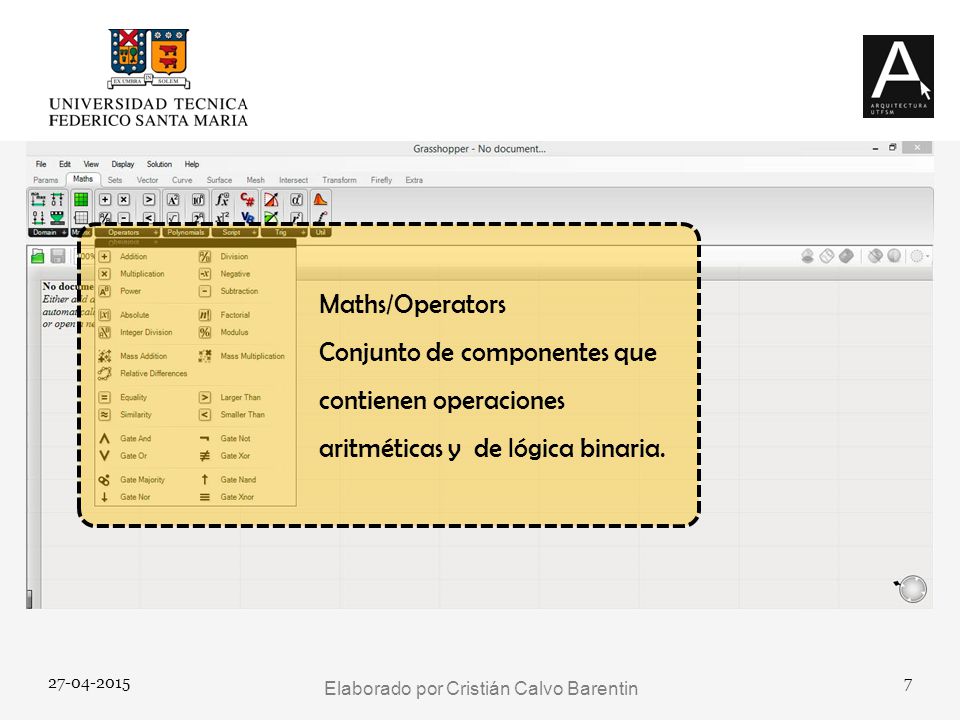Viewport: 960px width, 720px height.
Task: Open the Solution menu
Action: pos(159,164)
